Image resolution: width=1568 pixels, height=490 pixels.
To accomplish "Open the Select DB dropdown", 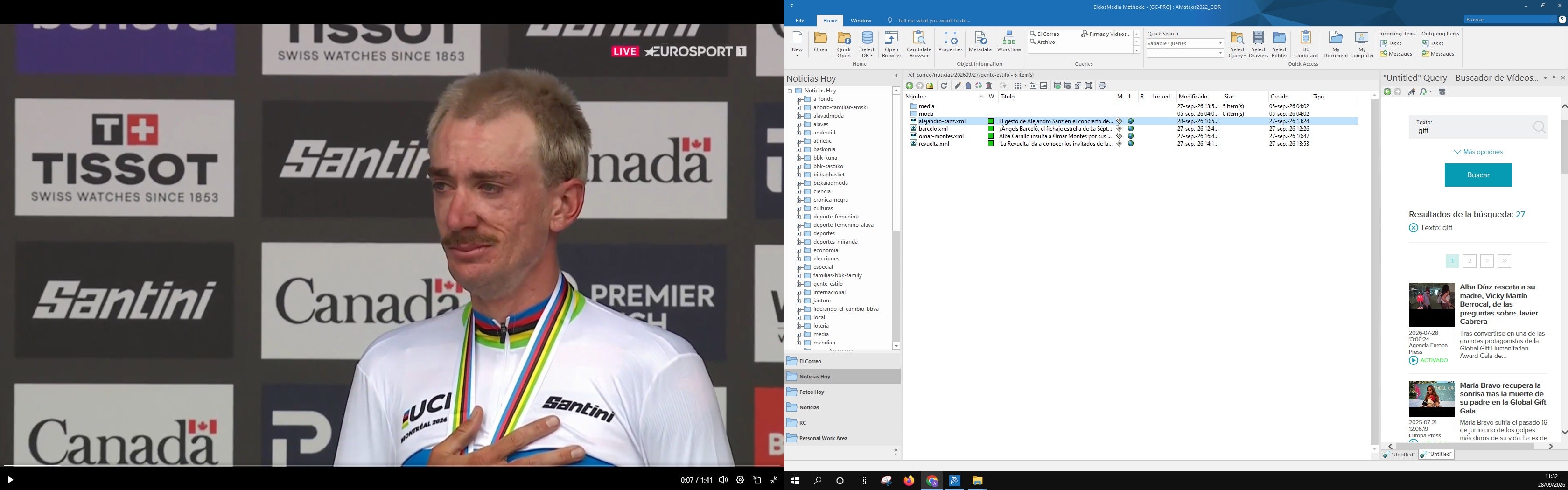I will pos(868,44).
